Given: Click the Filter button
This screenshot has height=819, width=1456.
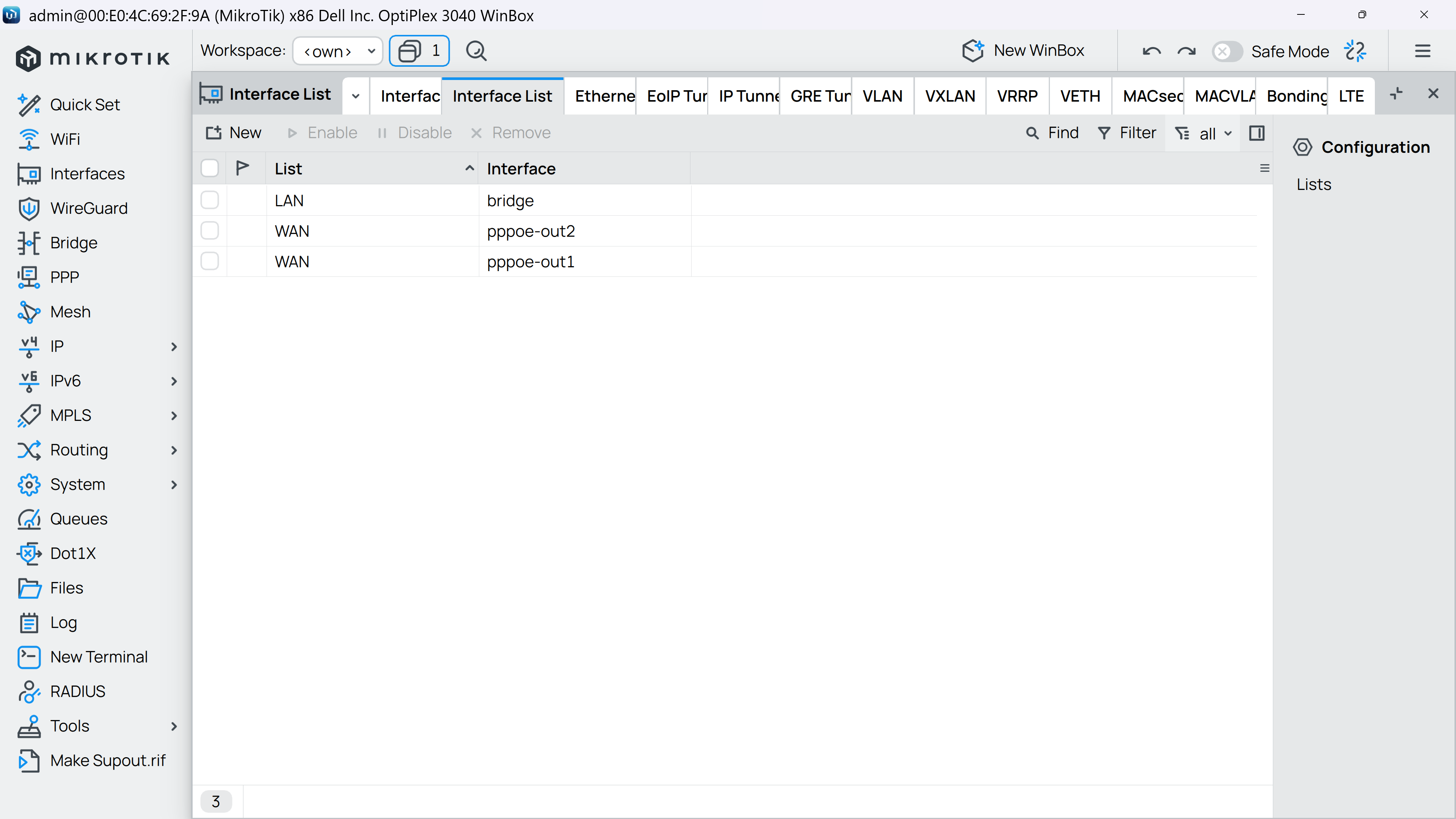Looking at the screenshot, I should click(1127, 133).
